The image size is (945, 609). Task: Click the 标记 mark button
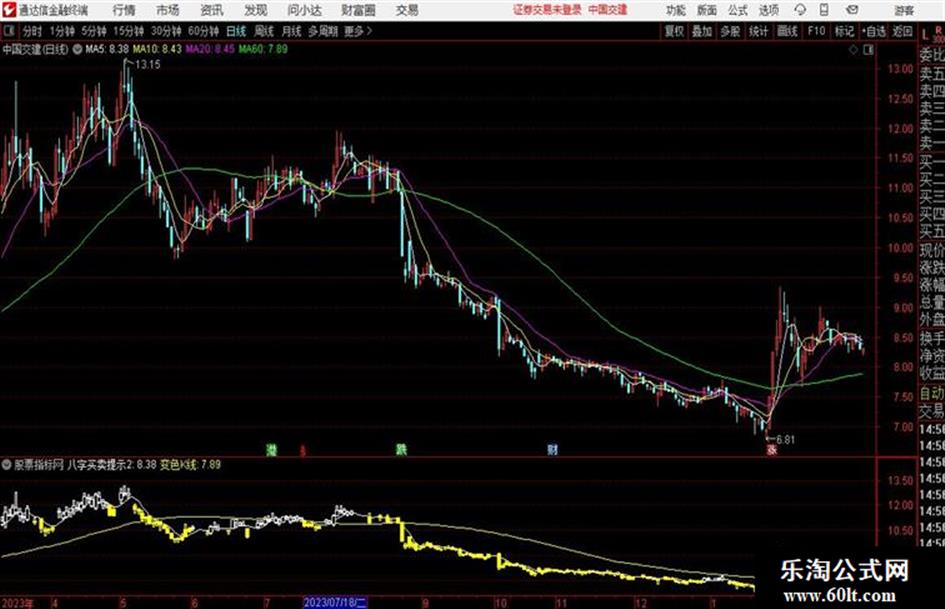point(844,31)
